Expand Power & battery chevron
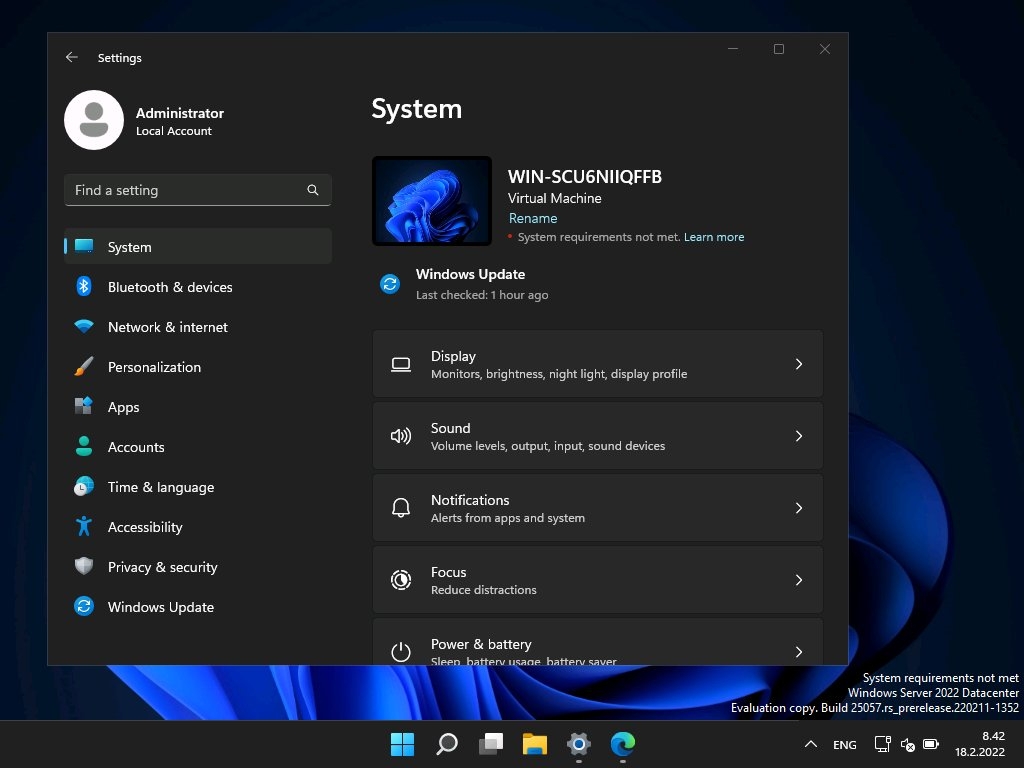 pos(799,652)
